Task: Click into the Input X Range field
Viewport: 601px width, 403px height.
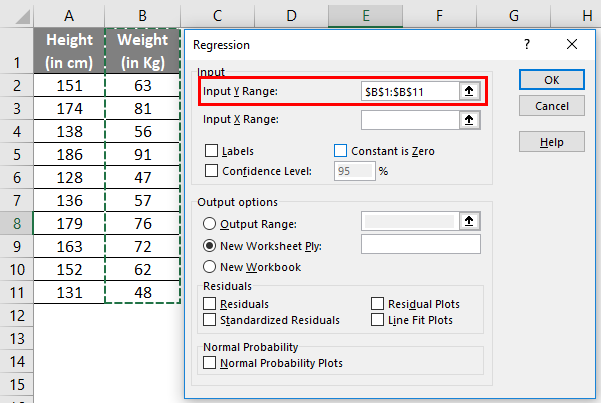Action: coord(410,120)
